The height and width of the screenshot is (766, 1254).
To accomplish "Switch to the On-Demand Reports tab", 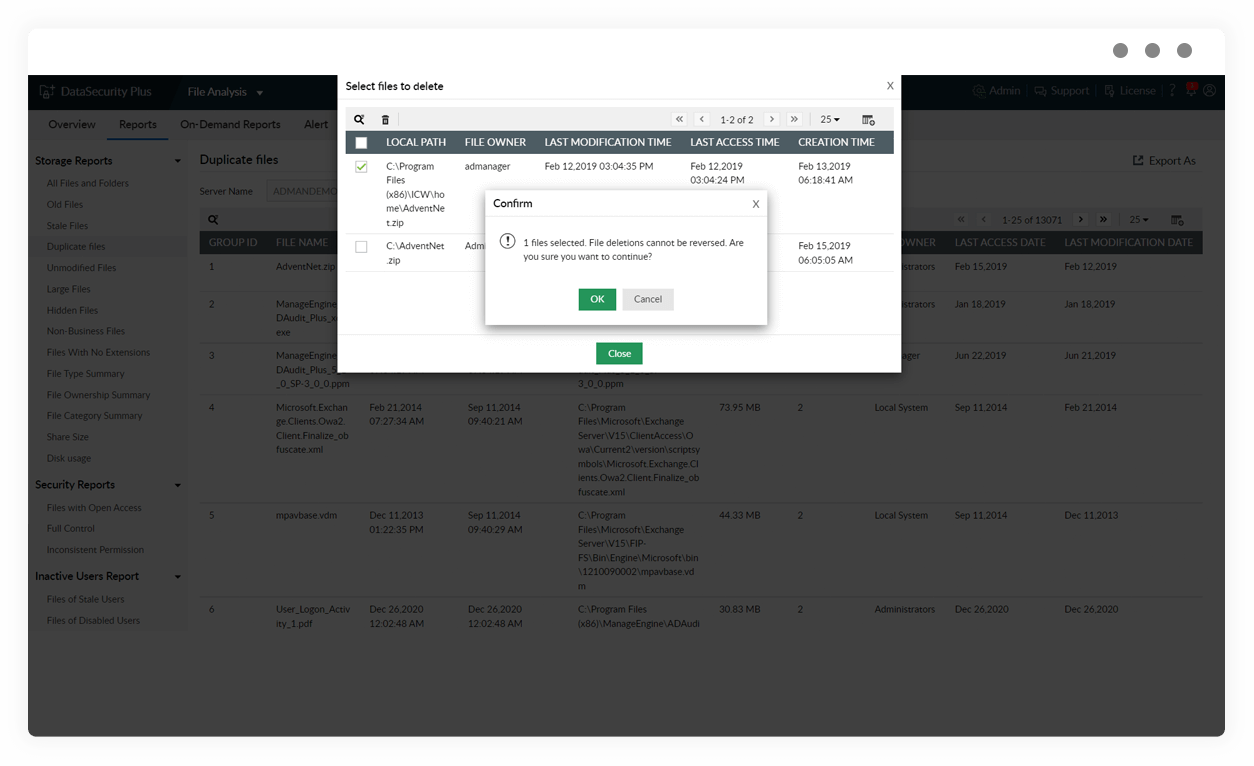I will click(230, 125).
